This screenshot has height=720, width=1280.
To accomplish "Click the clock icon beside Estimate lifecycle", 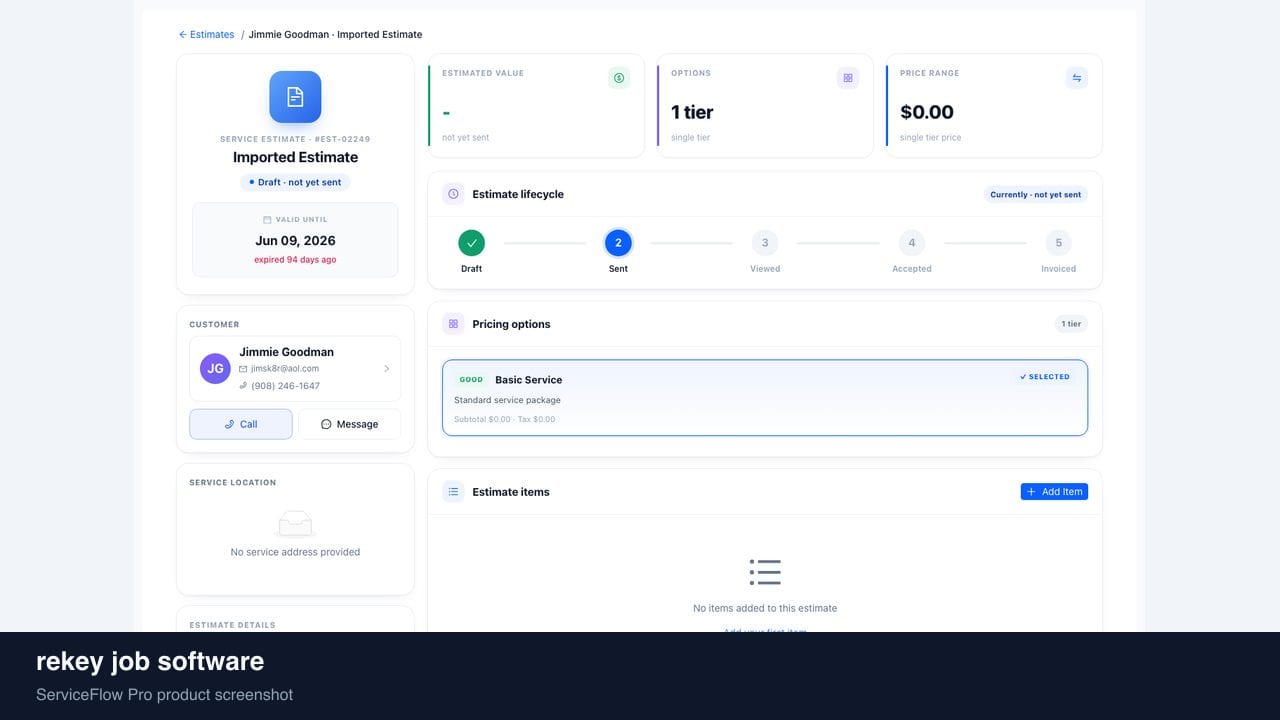I will [453, 194].
